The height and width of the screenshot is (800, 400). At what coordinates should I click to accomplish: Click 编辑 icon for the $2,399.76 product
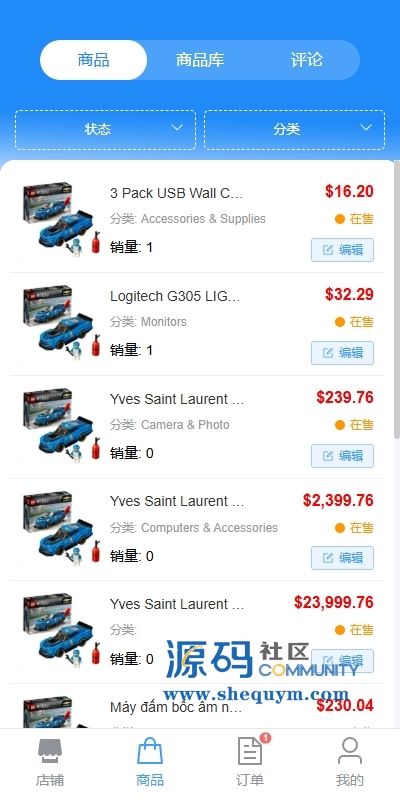(x=328, y=558)
